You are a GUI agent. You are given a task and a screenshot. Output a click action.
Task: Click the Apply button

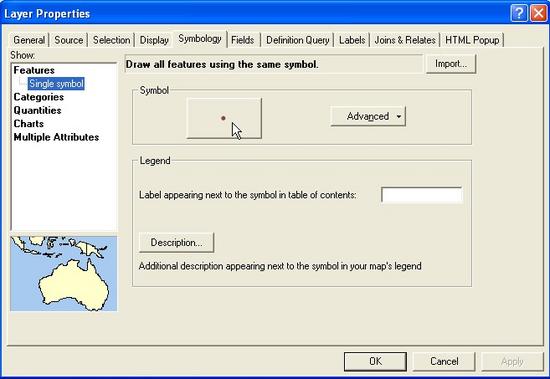click(512, 361)
